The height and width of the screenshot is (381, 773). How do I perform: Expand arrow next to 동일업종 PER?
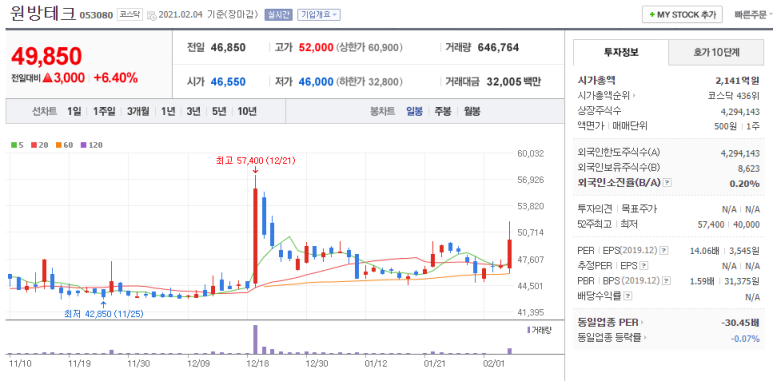click(x=642, y=323)
